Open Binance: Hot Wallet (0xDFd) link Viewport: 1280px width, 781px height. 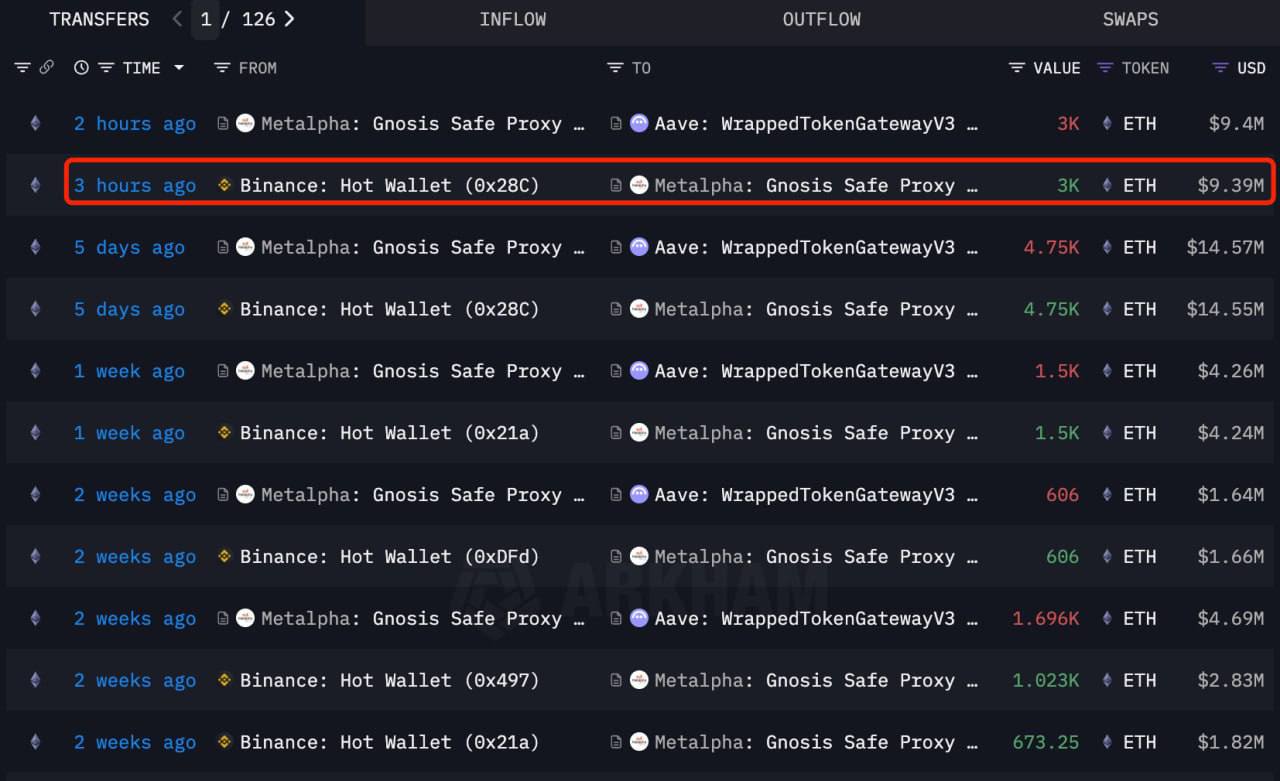tap(389, 557)
